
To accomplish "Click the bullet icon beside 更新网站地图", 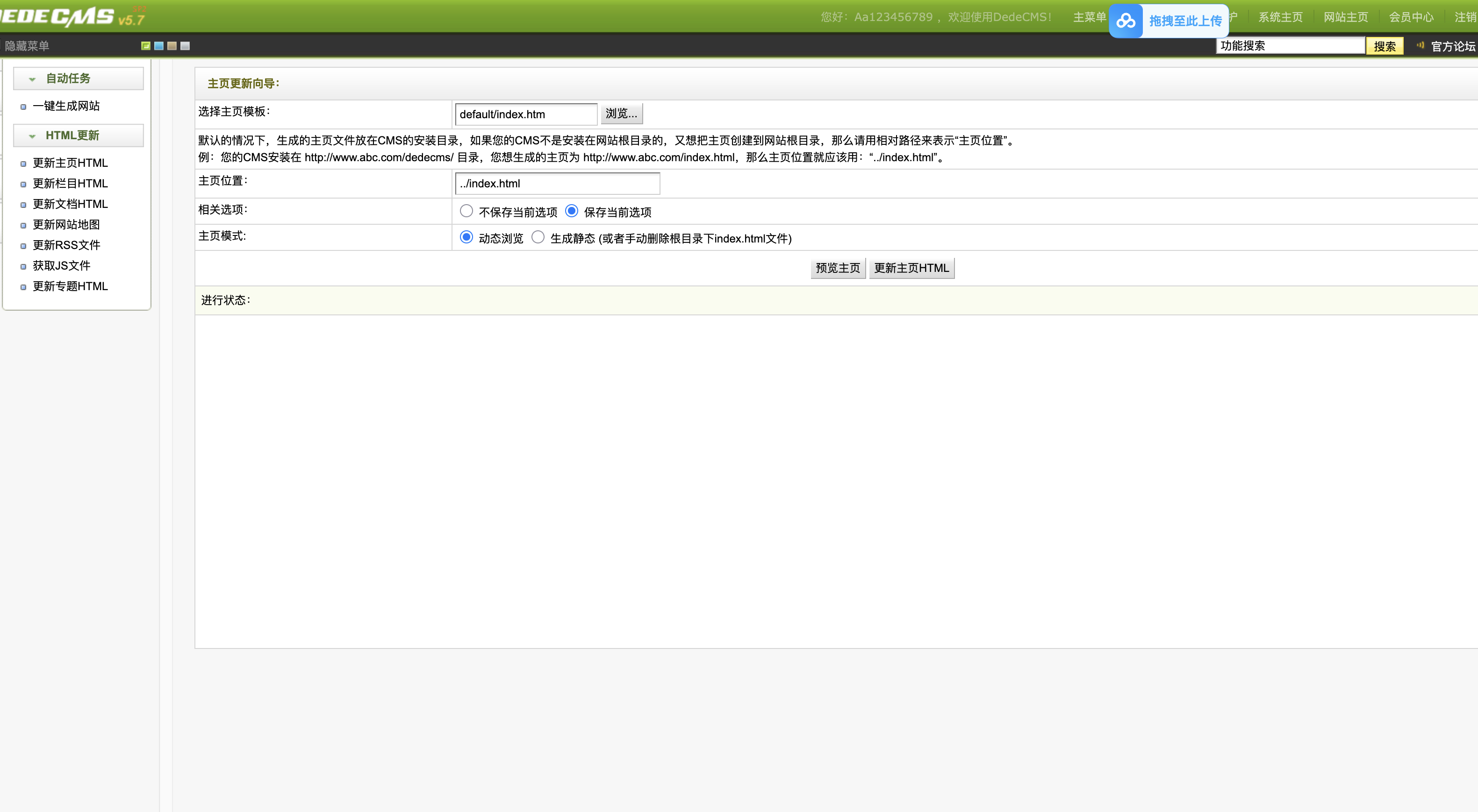I will pyautogui.click(x=23, y=225).
